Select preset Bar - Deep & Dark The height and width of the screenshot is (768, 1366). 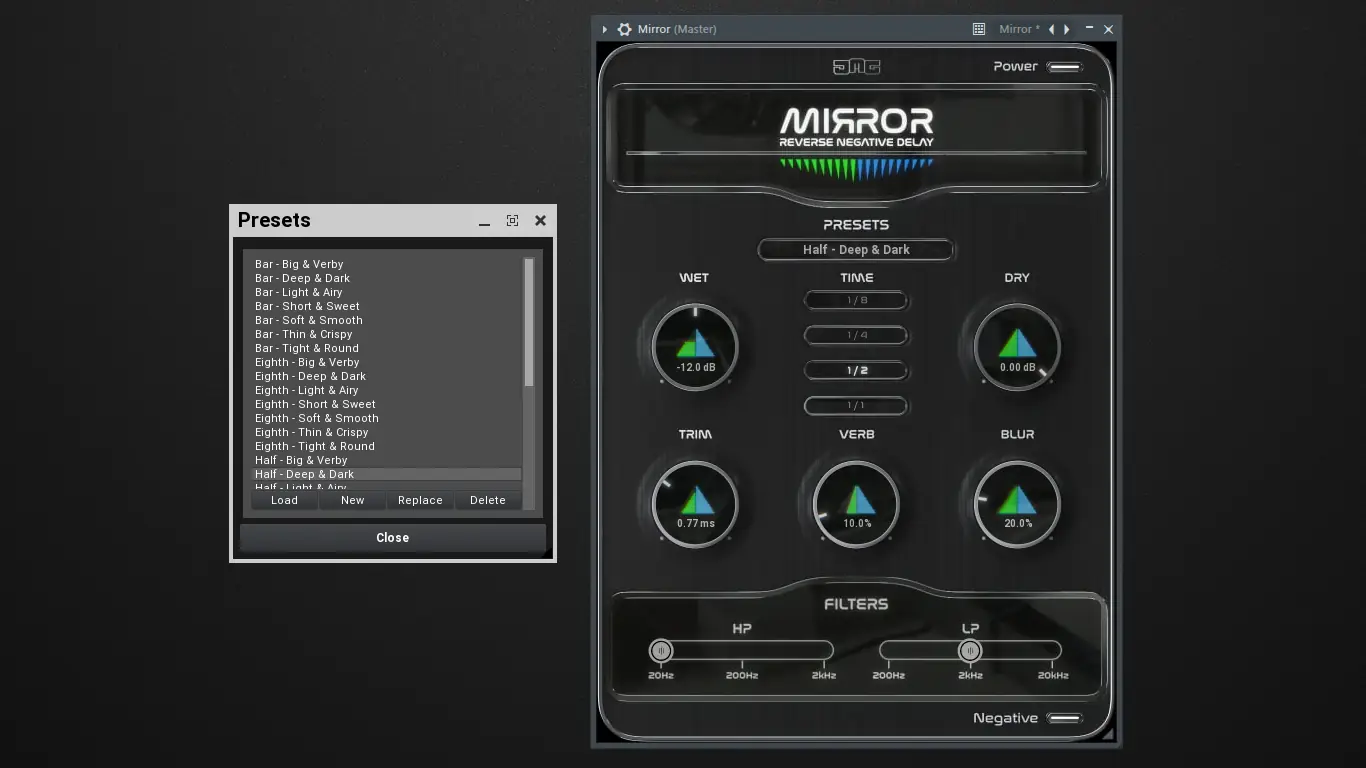coord(386,278)
